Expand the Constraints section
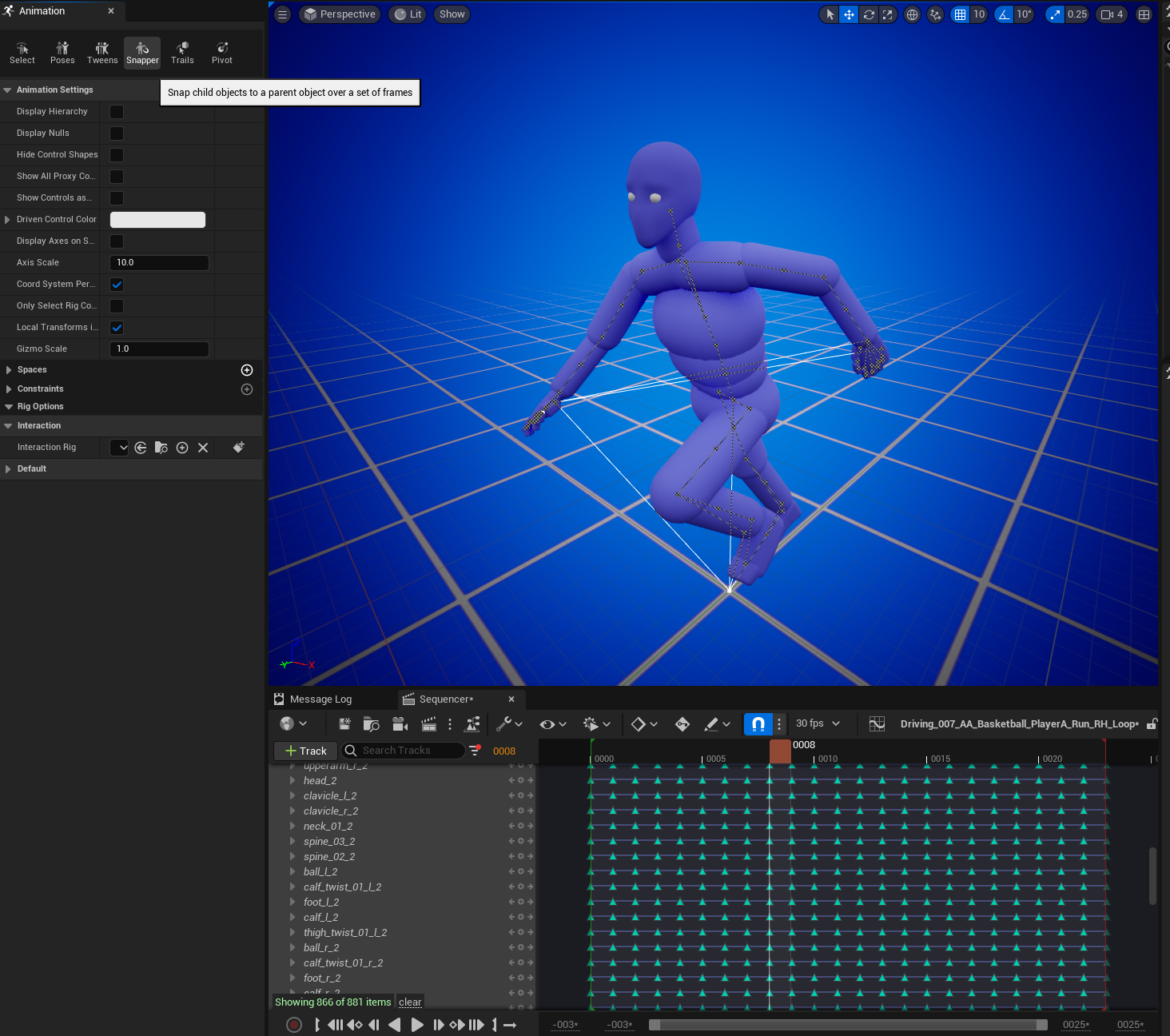 pos(9,389)
